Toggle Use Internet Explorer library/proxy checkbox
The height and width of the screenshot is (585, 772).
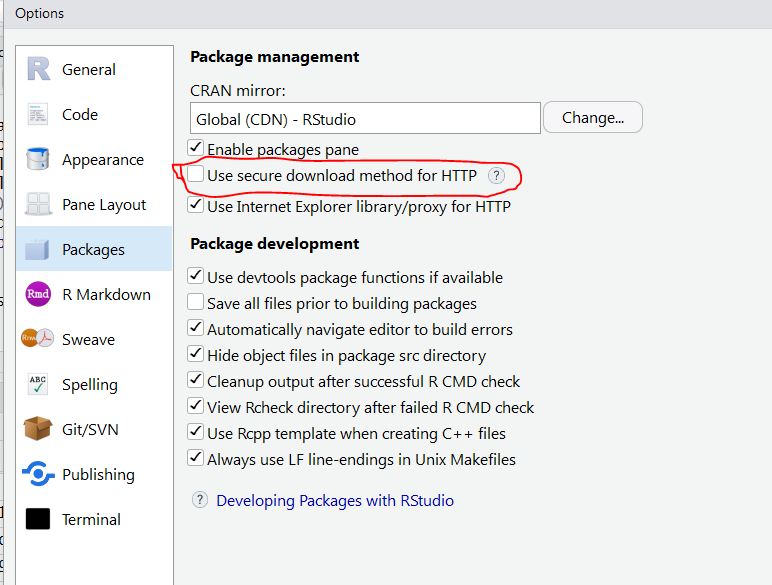[195, 205]
